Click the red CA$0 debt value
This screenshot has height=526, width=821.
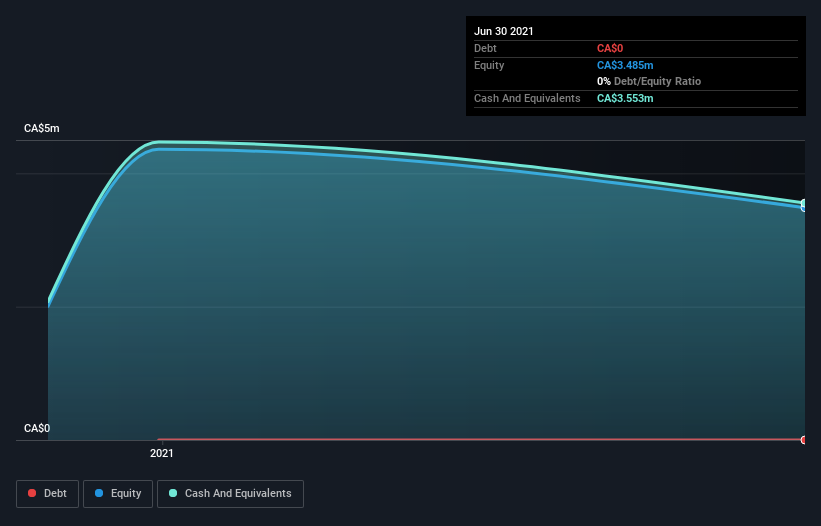(610, 48)
